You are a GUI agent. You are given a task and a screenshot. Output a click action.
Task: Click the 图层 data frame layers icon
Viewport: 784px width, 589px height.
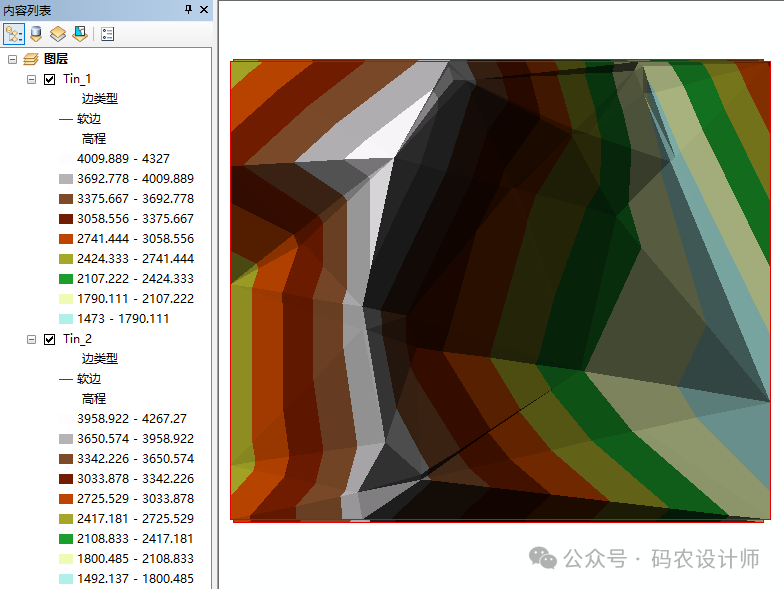coord(31,60)
